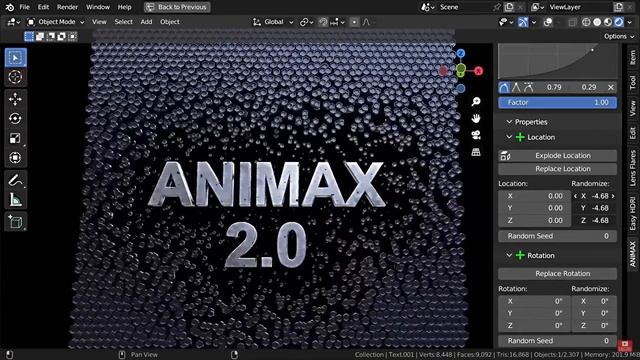The height and width of the screenshot is (360, 640).
Task: Open the viewport Add menu
Action: (146, 22)
